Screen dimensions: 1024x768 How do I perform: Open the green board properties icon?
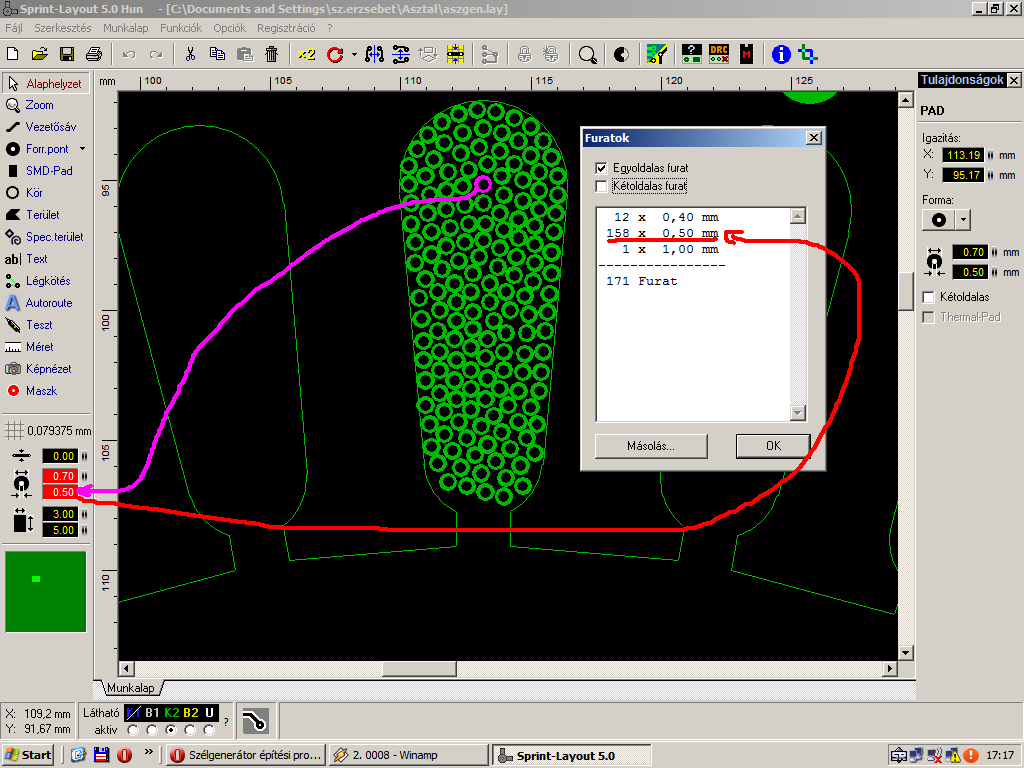(657, 54)
